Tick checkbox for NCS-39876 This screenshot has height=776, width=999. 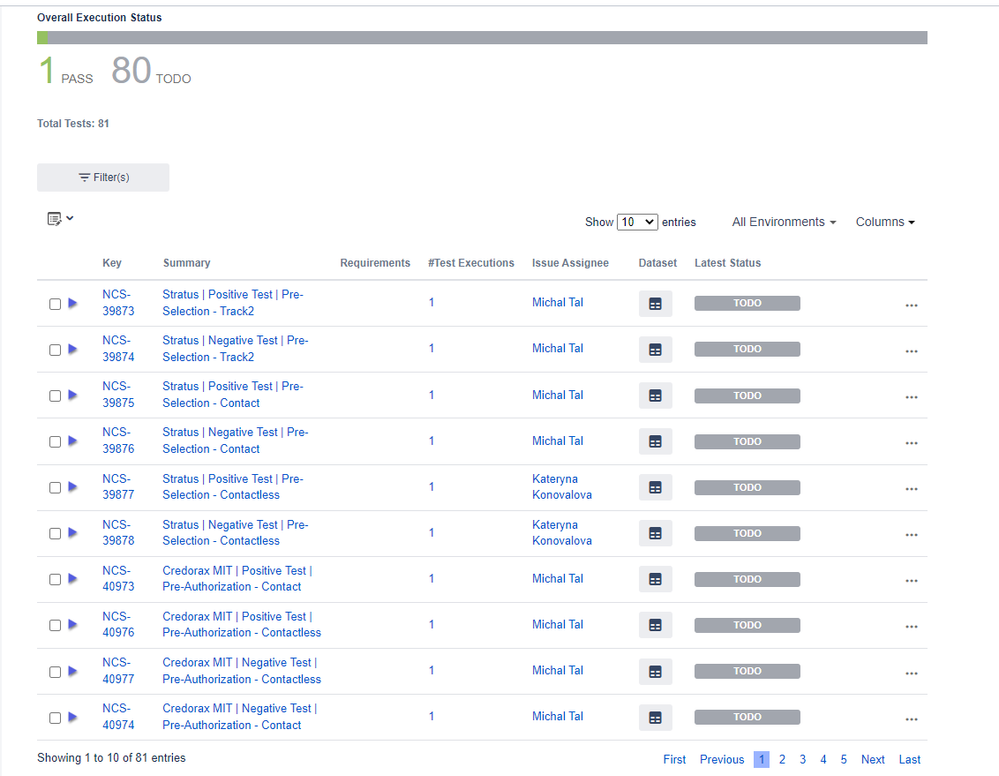[55, 442]
